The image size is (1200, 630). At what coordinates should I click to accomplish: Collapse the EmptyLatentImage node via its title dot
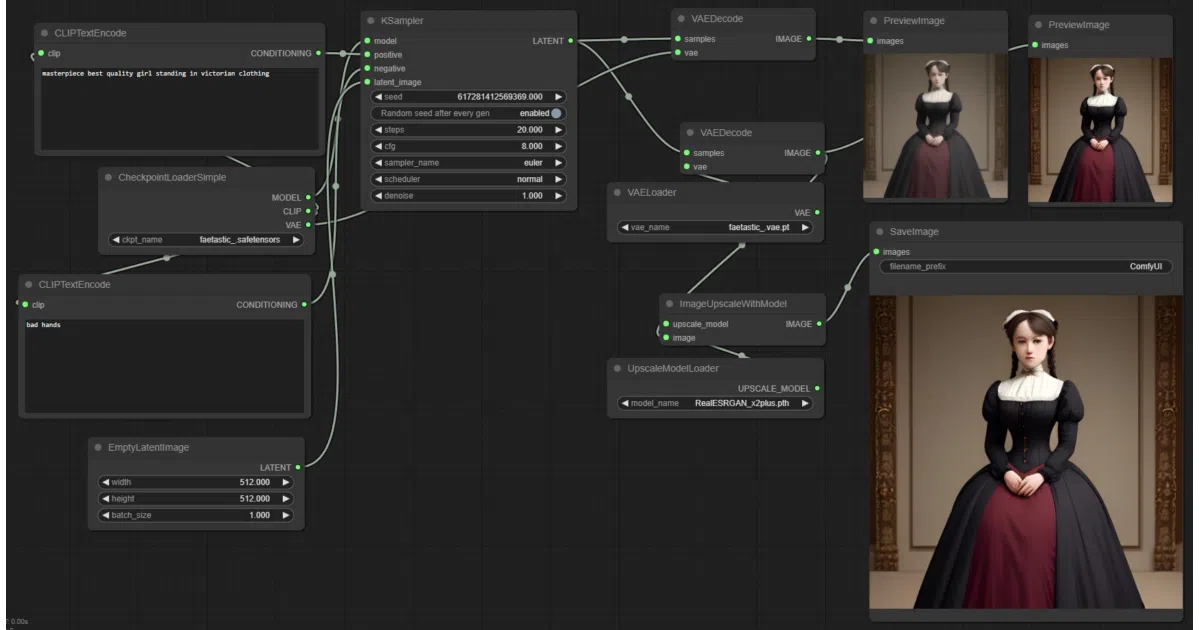pyautogui.click(x=97, y=447)
